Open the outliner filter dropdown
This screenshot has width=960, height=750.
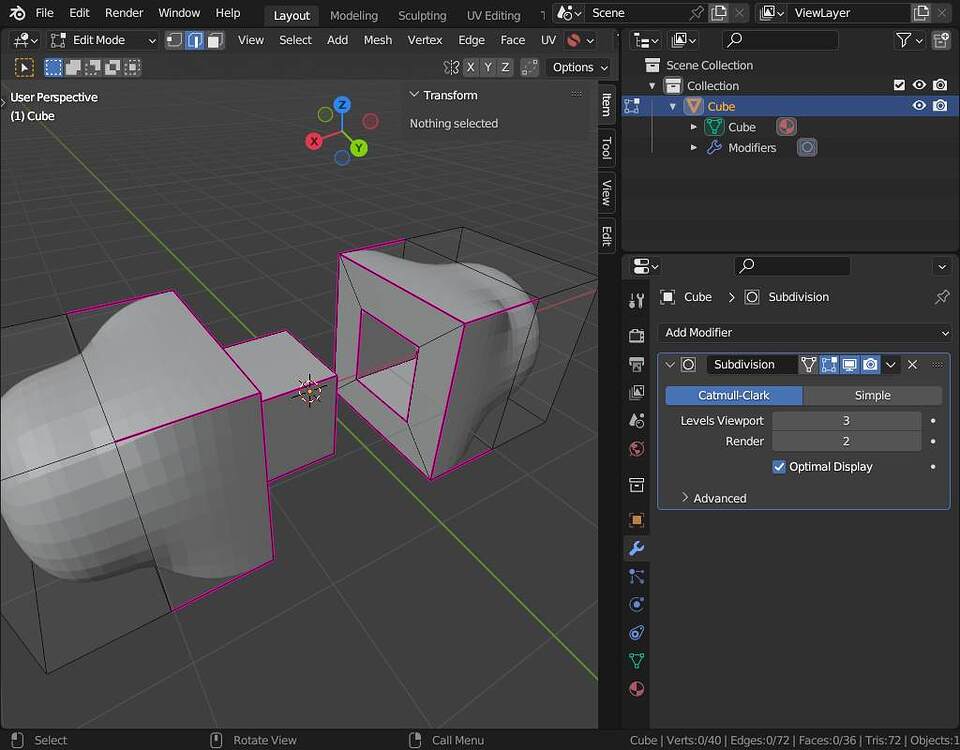(x=909, y=40)
